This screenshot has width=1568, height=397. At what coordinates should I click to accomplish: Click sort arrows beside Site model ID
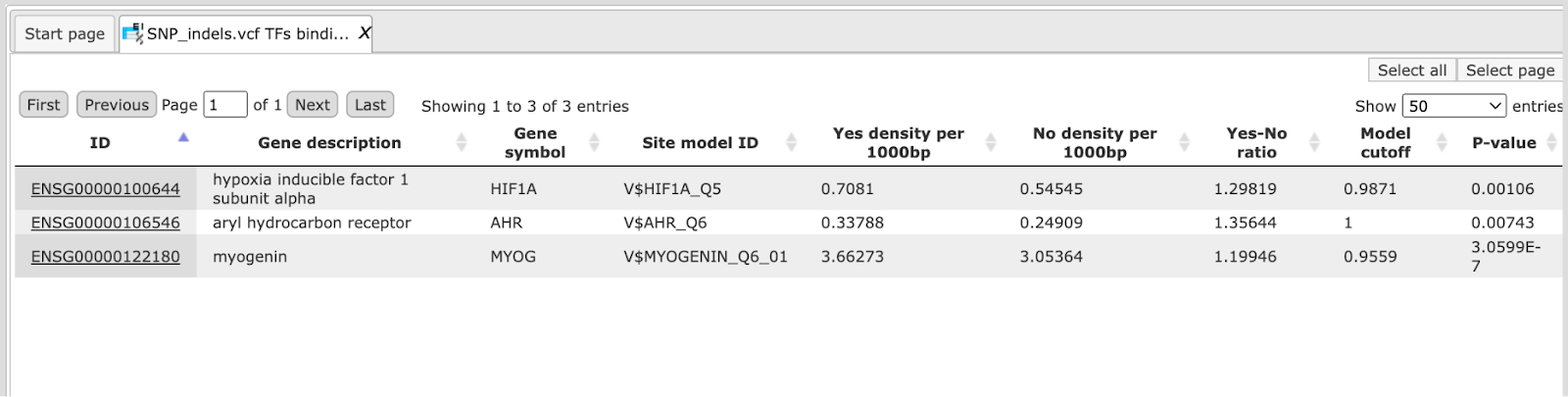(x=791, y=143)
